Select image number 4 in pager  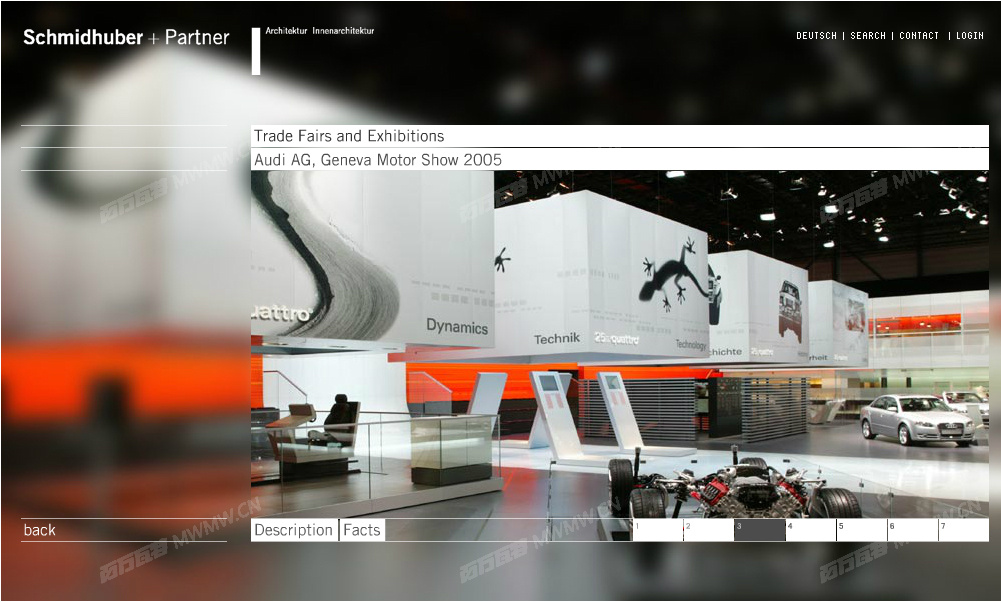[x=811, y=530]
